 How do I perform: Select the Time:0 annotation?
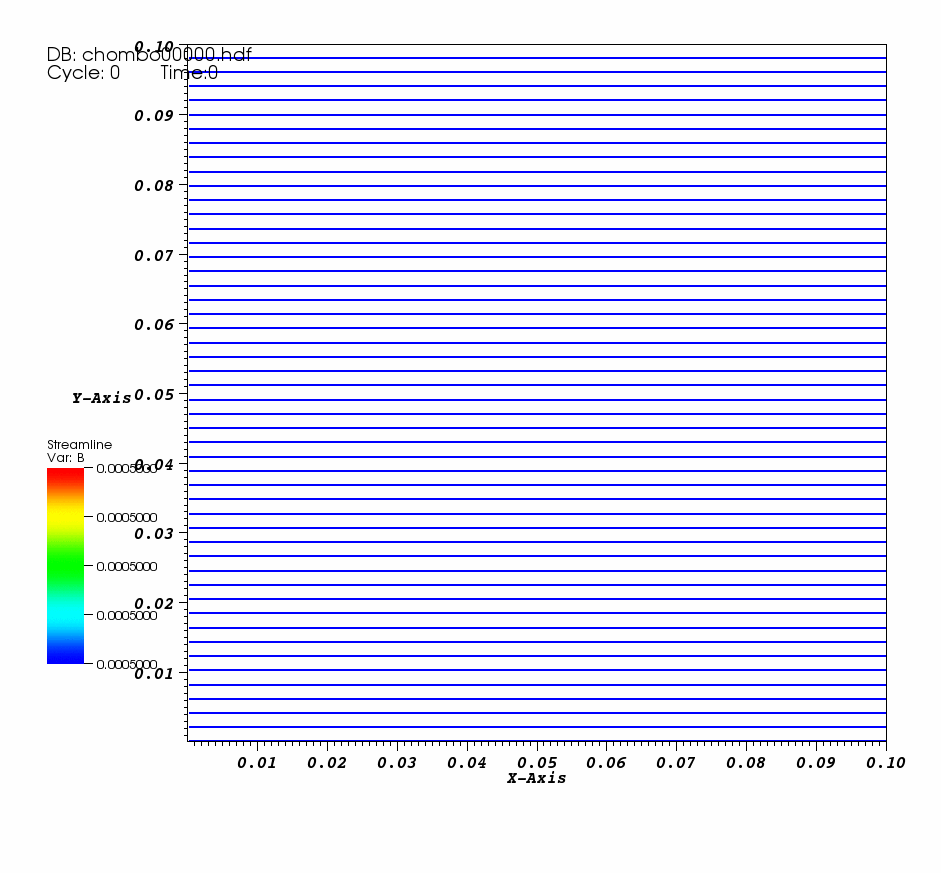(189, 73)
